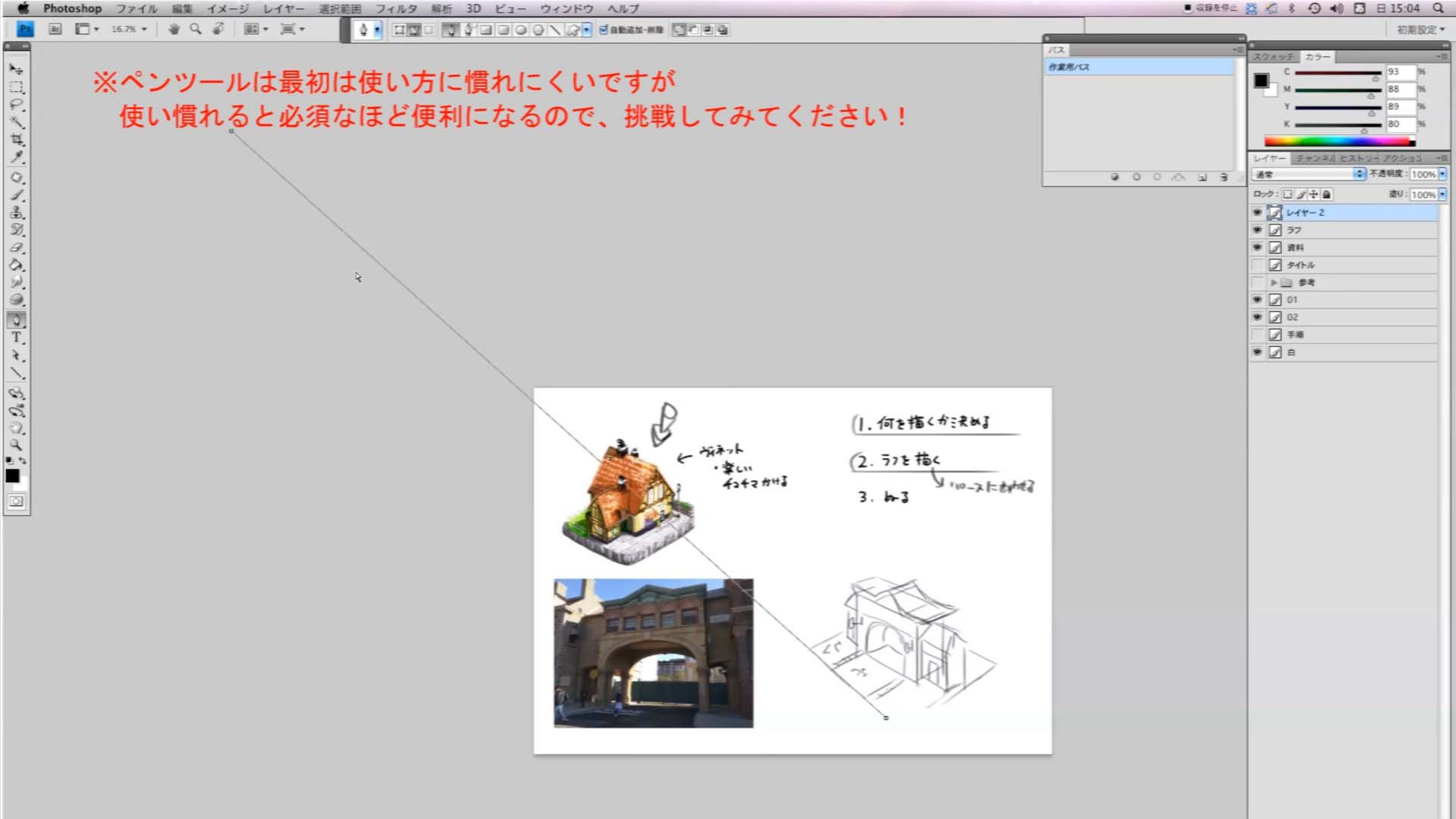The height and width of the screenshot is (819, 1456).
Task: Choose the Ellipse shape in options bar
Action: (521, 30)
